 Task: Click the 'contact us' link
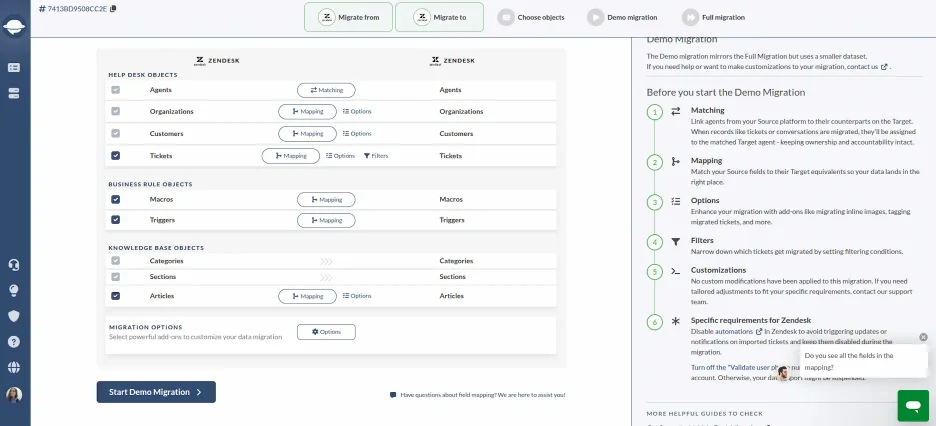(863, 67)
